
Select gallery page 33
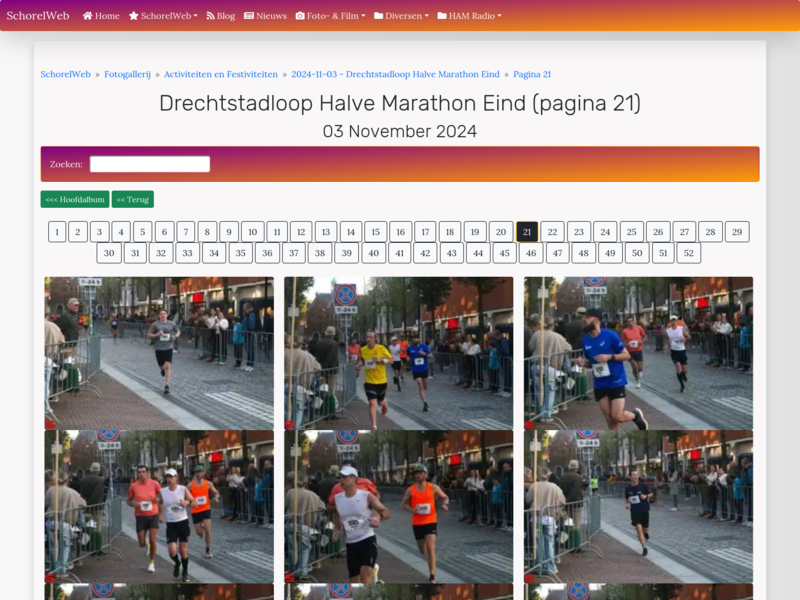click(x=188, y=253)
